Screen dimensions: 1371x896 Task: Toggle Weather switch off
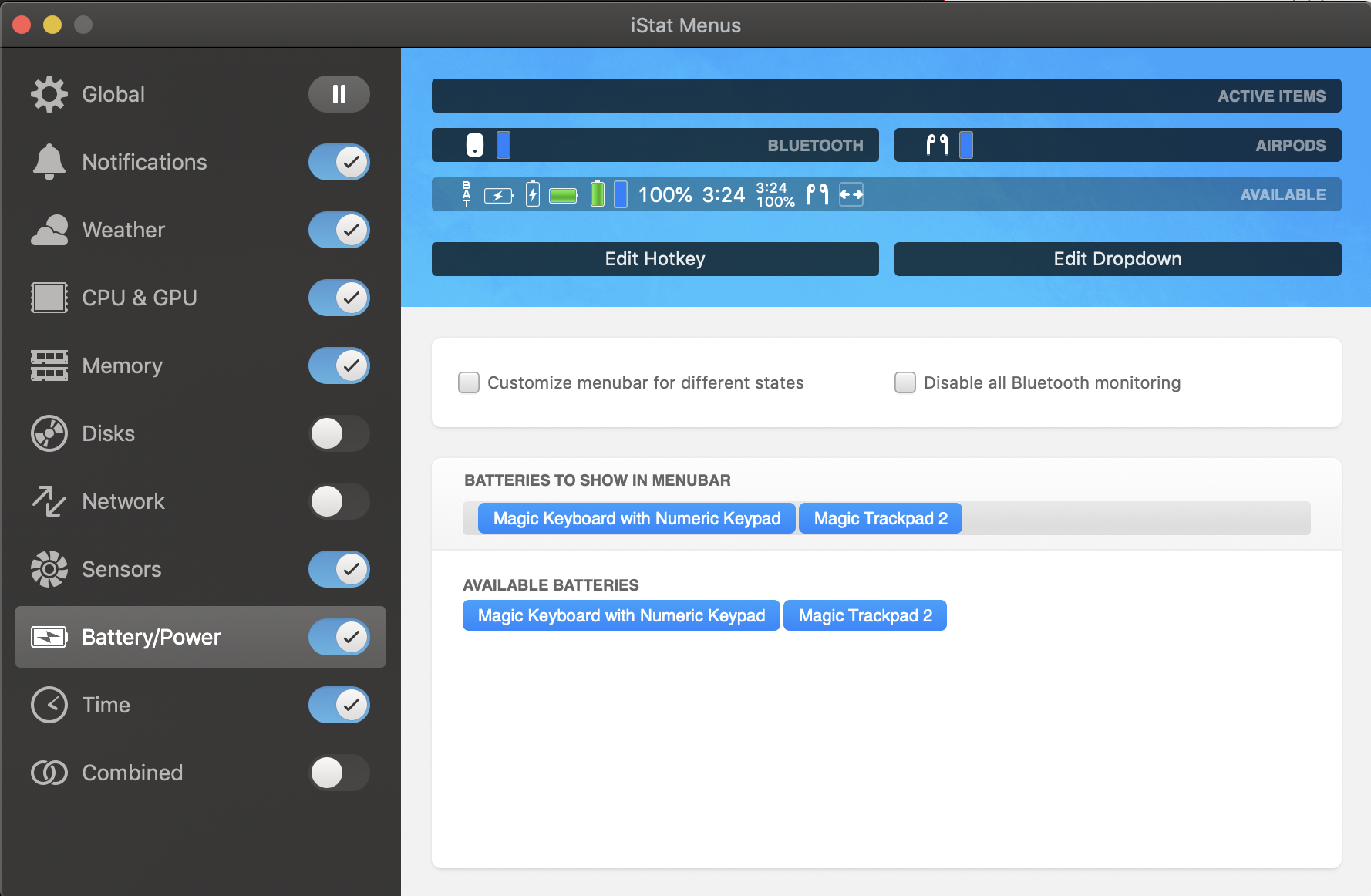[339, 230]
